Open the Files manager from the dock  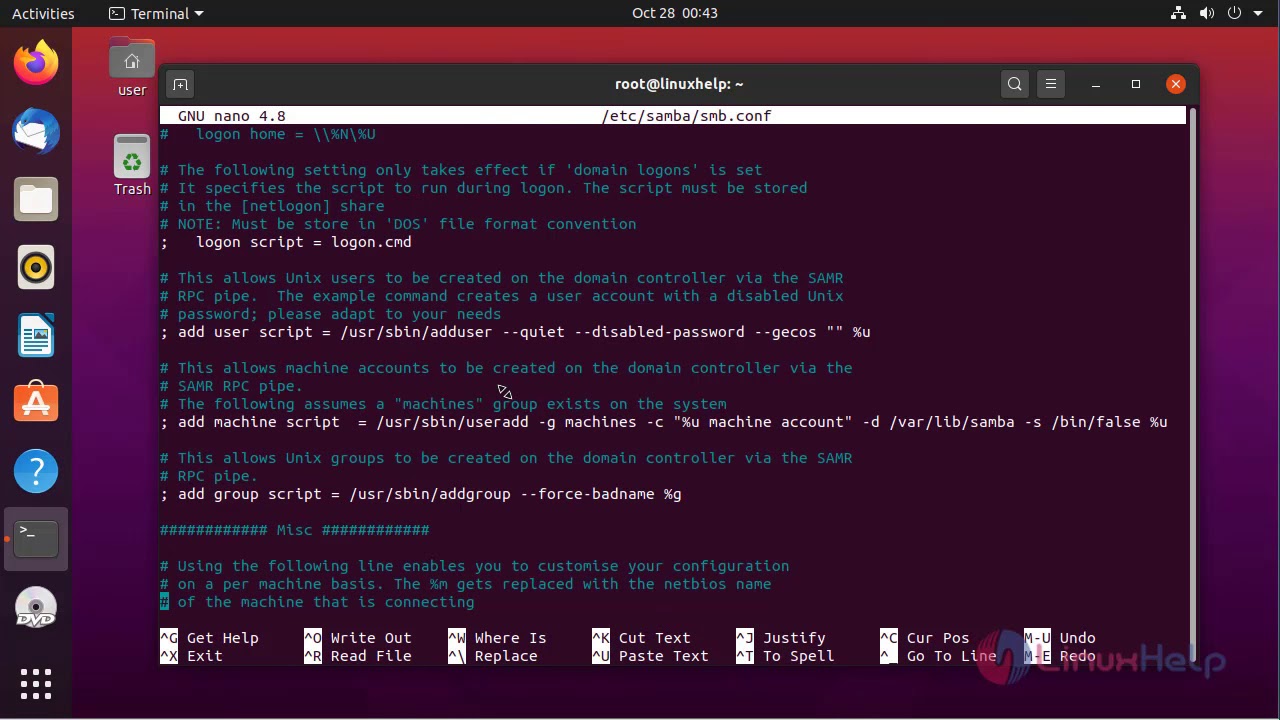click(36, 199)
